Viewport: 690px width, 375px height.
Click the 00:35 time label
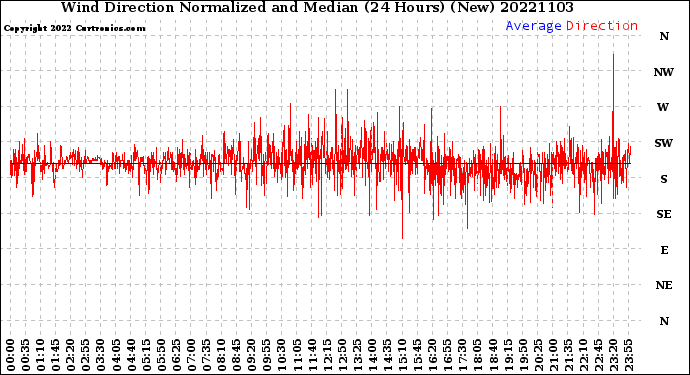click(x=26, y=355)
